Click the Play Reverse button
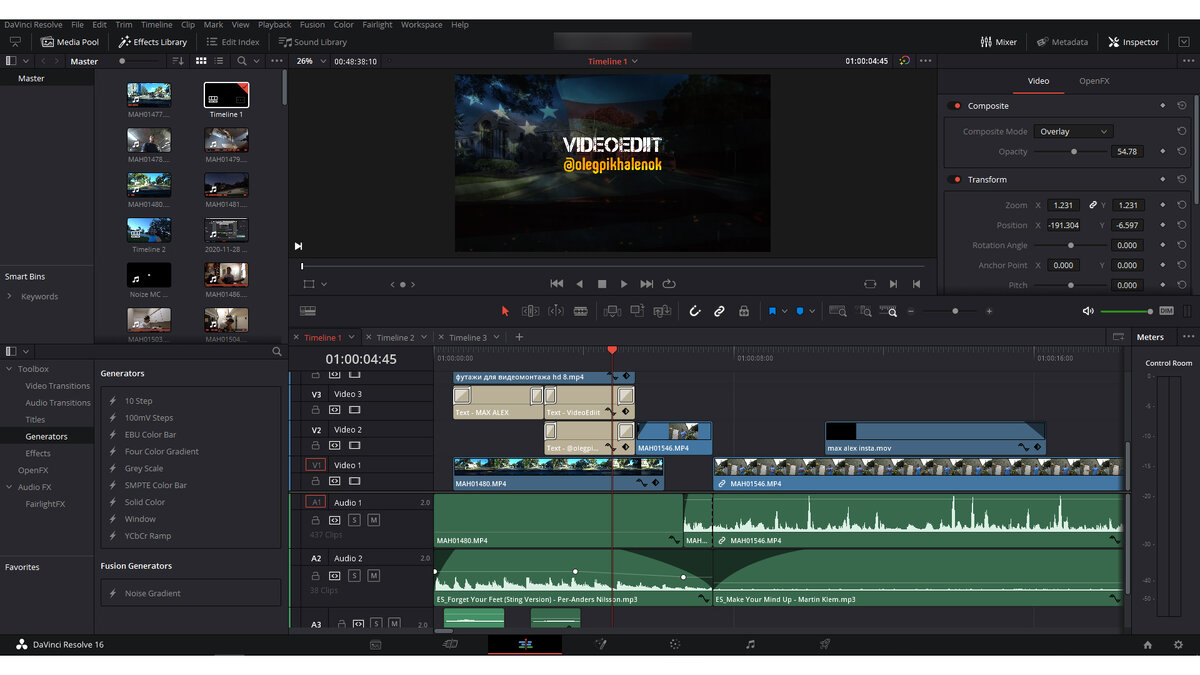1200x675 pixels. (x=579, y=284)
